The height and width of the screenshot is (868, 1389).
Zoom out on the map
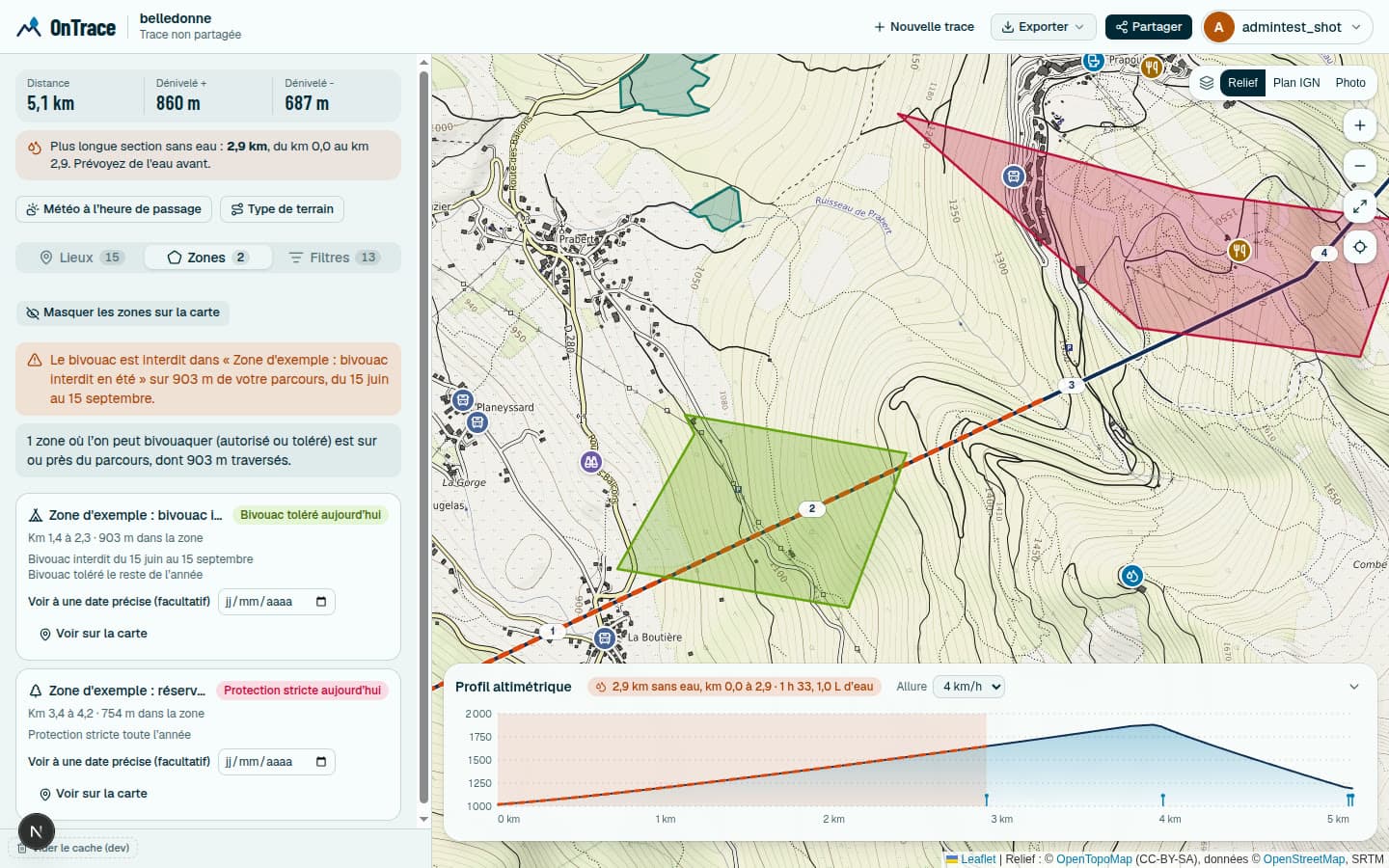click(1359, 166)
